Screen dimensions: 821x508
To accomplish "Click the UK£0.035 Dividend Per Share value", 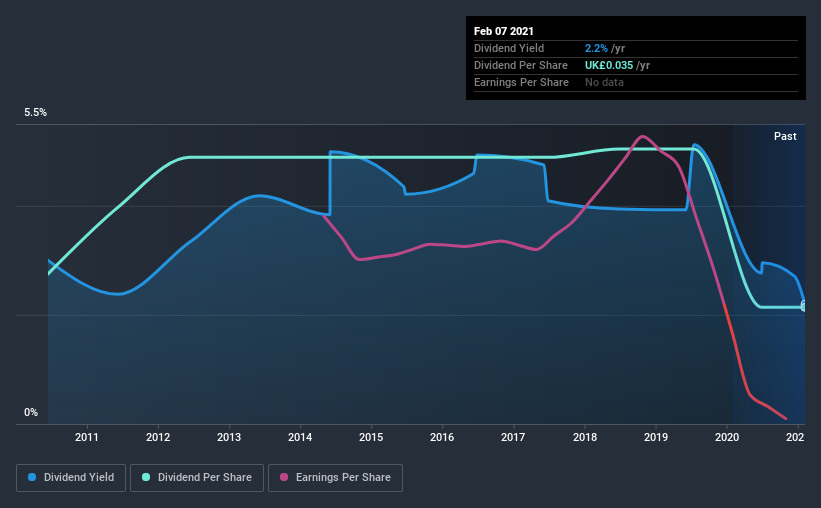I will coord(609,65).
